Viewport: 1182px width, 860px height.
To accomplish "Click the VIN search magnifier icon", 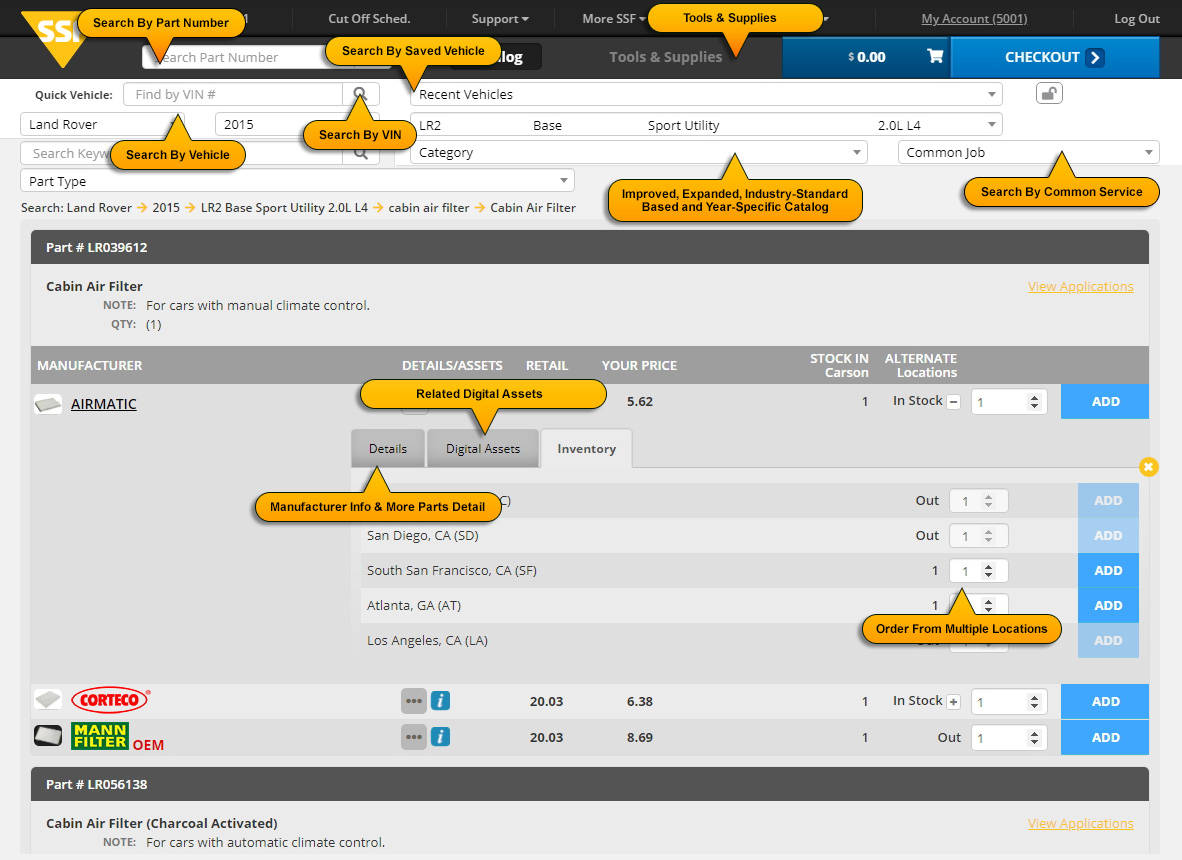I will (x=360, y=95).
